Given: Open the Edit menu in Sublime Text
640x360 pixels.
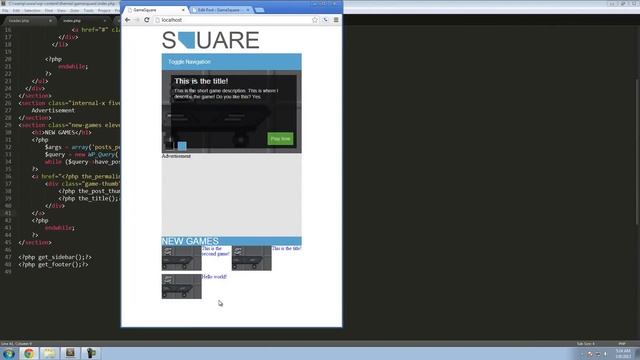Looking at the screenshot, I should [x=16, y=11].
